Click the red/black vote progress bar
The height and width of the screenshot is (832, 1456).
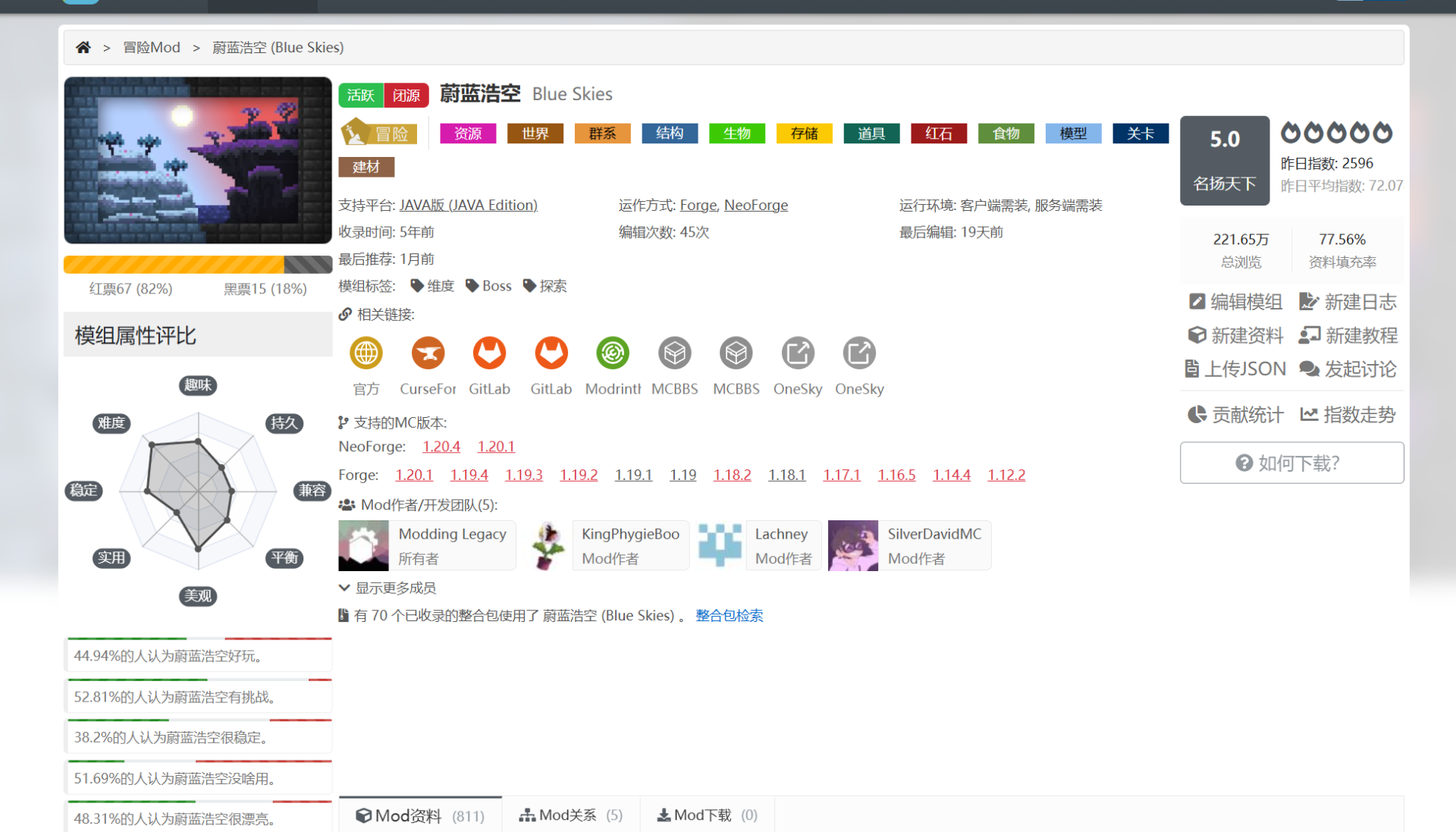198,264
